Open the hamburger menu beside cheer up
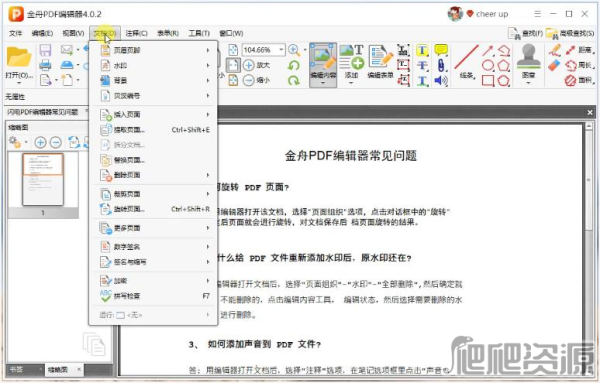600x383 pixels. click(x=538, y=14)
